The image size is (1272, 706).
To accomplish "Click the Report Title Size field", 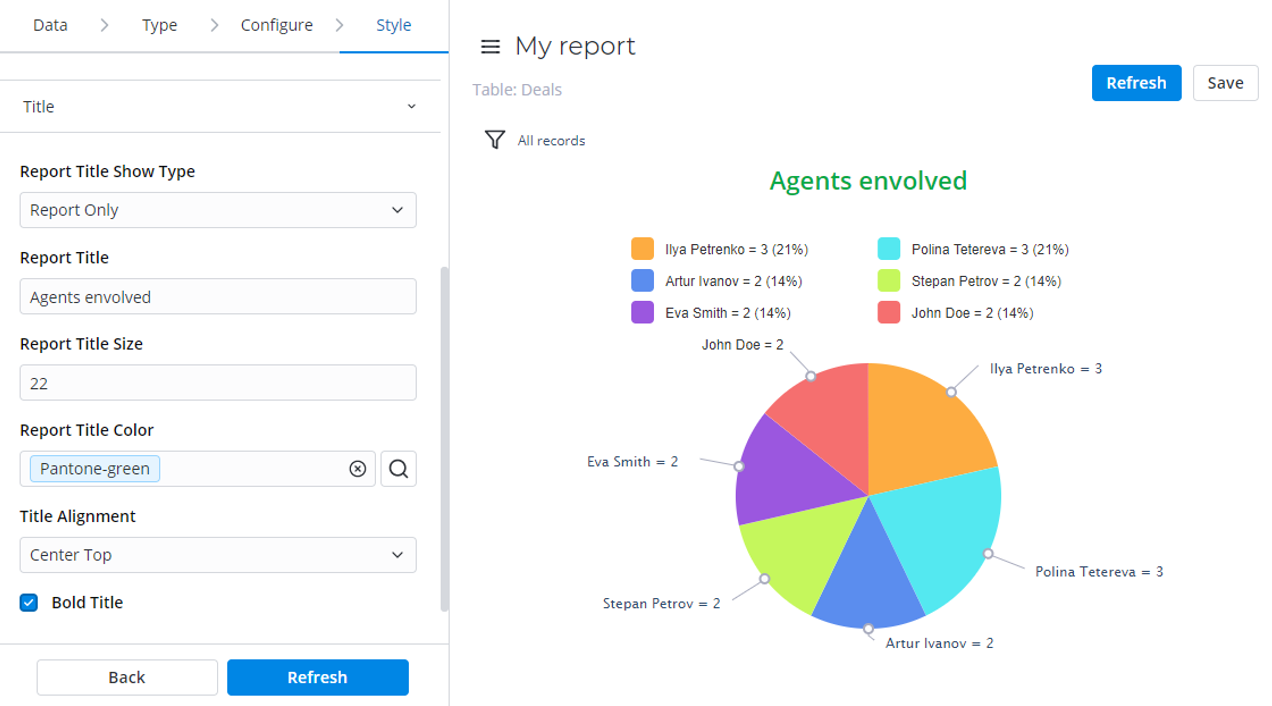I will (x=218, y=383).
